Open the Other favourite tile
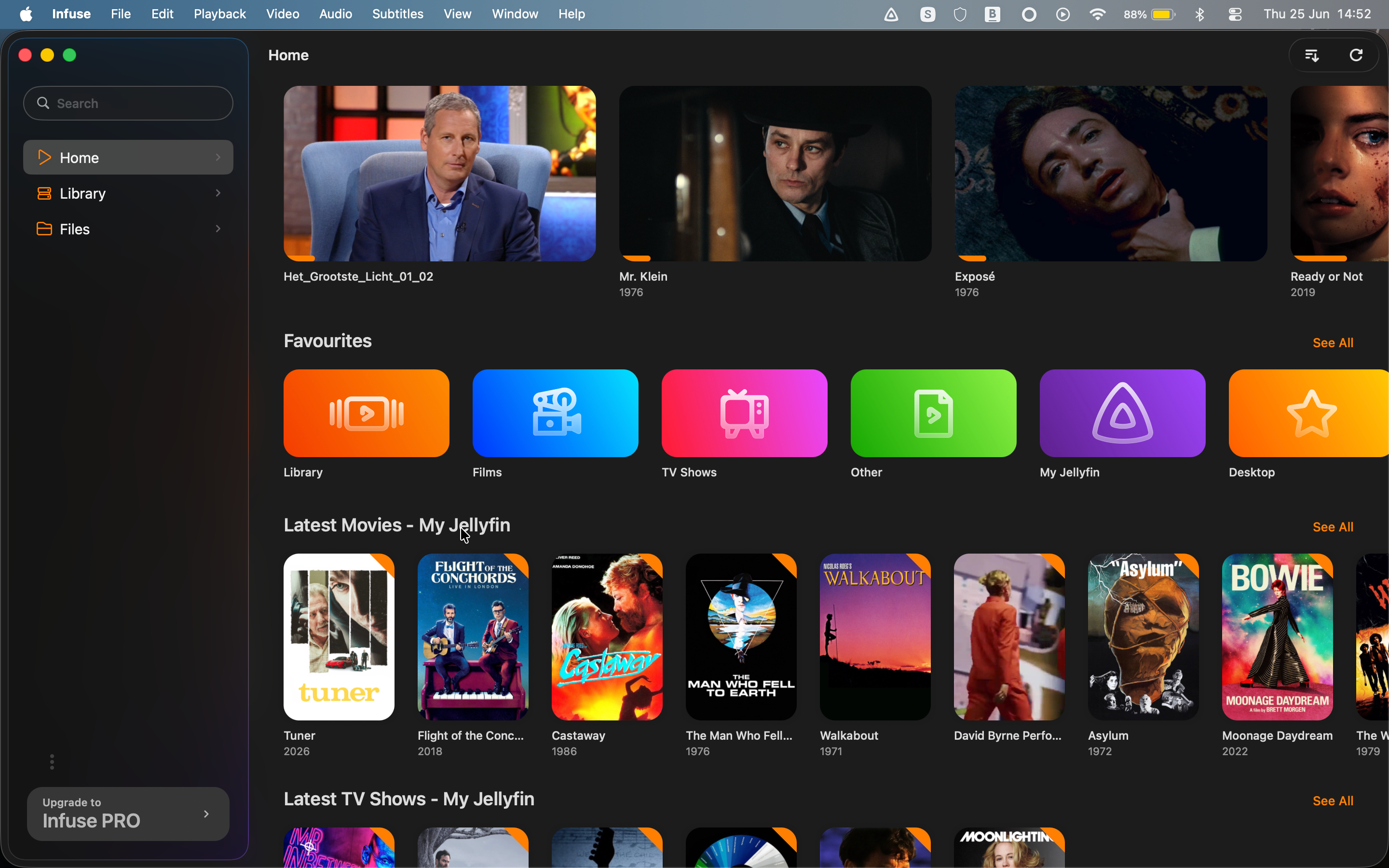The image size is (1389, 868). [933, 413]
